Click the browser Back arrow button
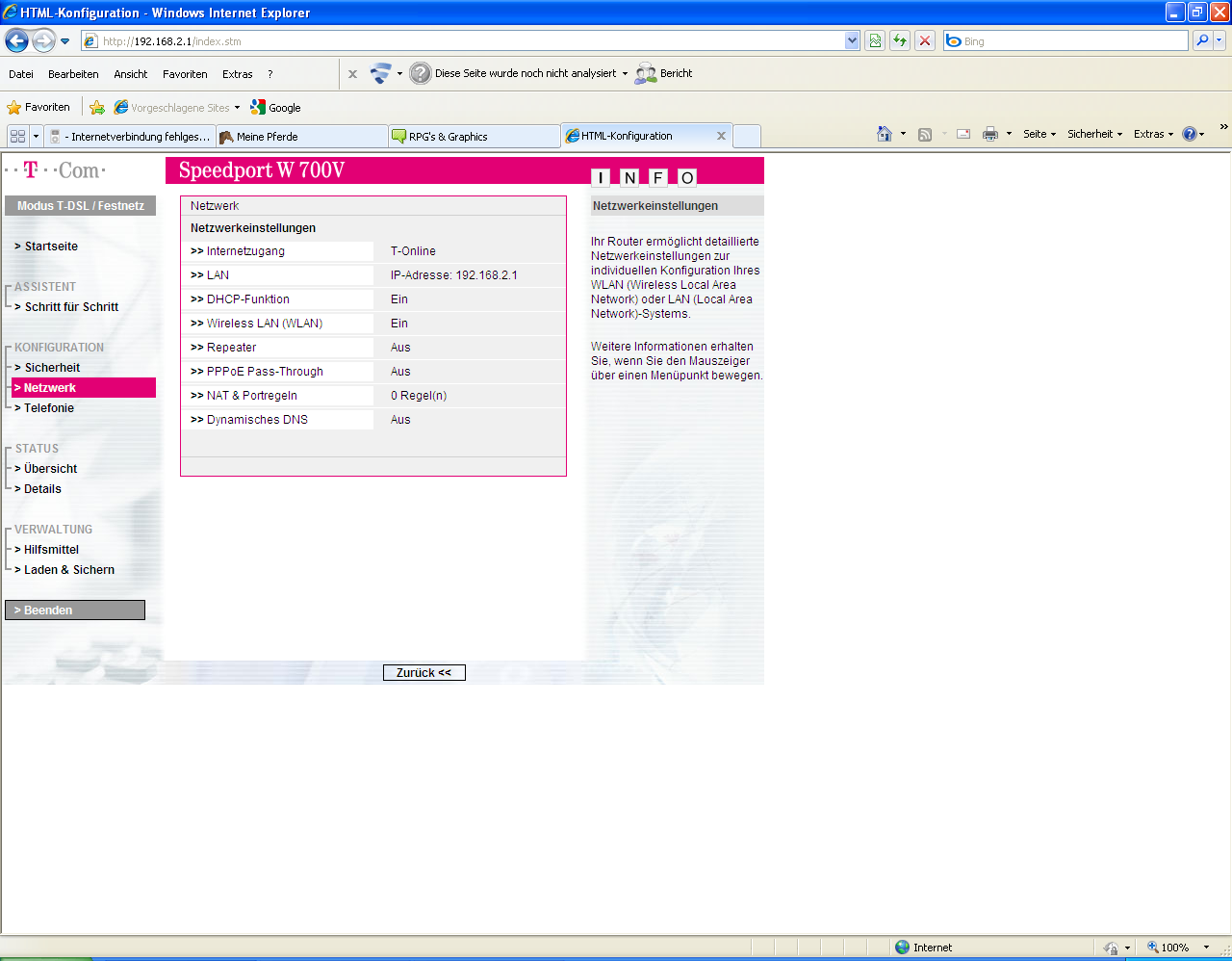This screenshot has width=1232, height=961. click(x=16, y=40)
